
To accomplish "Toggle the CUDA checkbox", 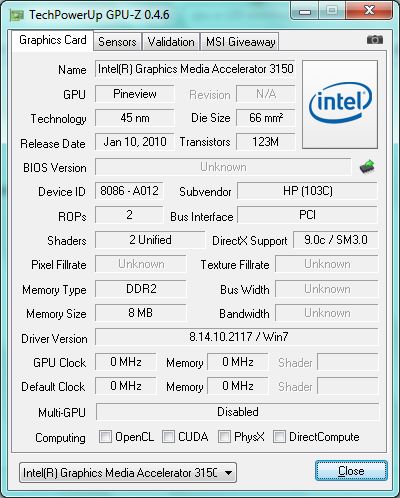I will pyautogui.click(x=168, y=436).
